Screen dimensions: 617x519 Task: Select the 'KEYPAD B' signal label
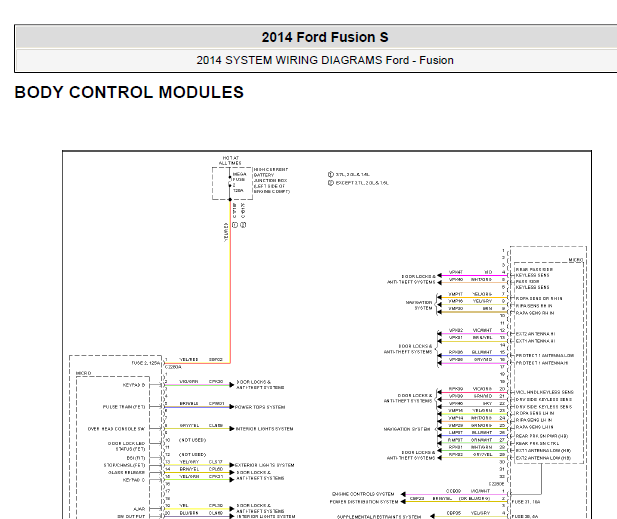click(x=134, y=385)
